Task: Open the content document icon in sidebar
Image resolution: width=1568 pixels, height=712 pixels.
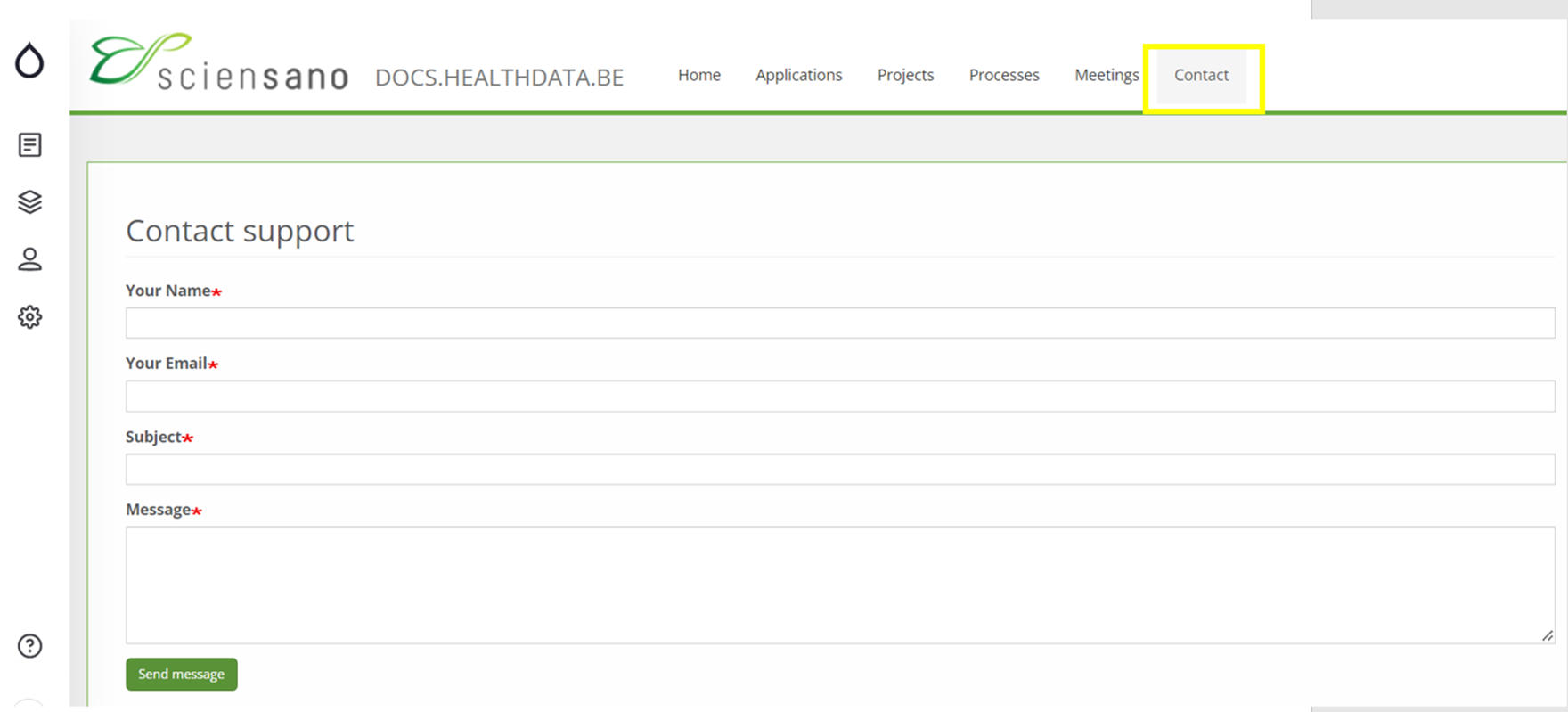Action: 29,144
